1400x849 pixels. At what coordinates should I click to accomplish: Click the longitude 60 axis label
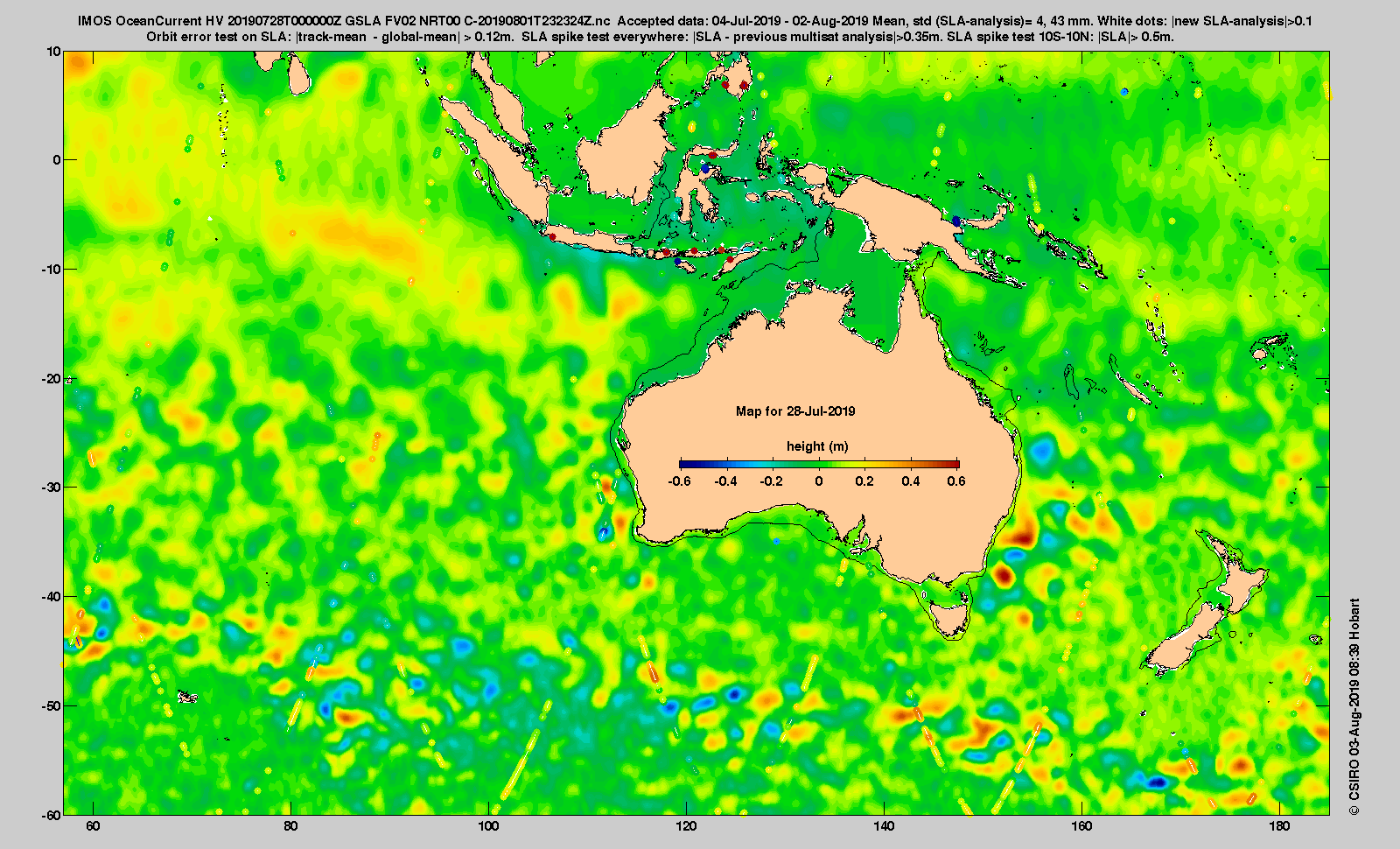[x=93, y=826]
